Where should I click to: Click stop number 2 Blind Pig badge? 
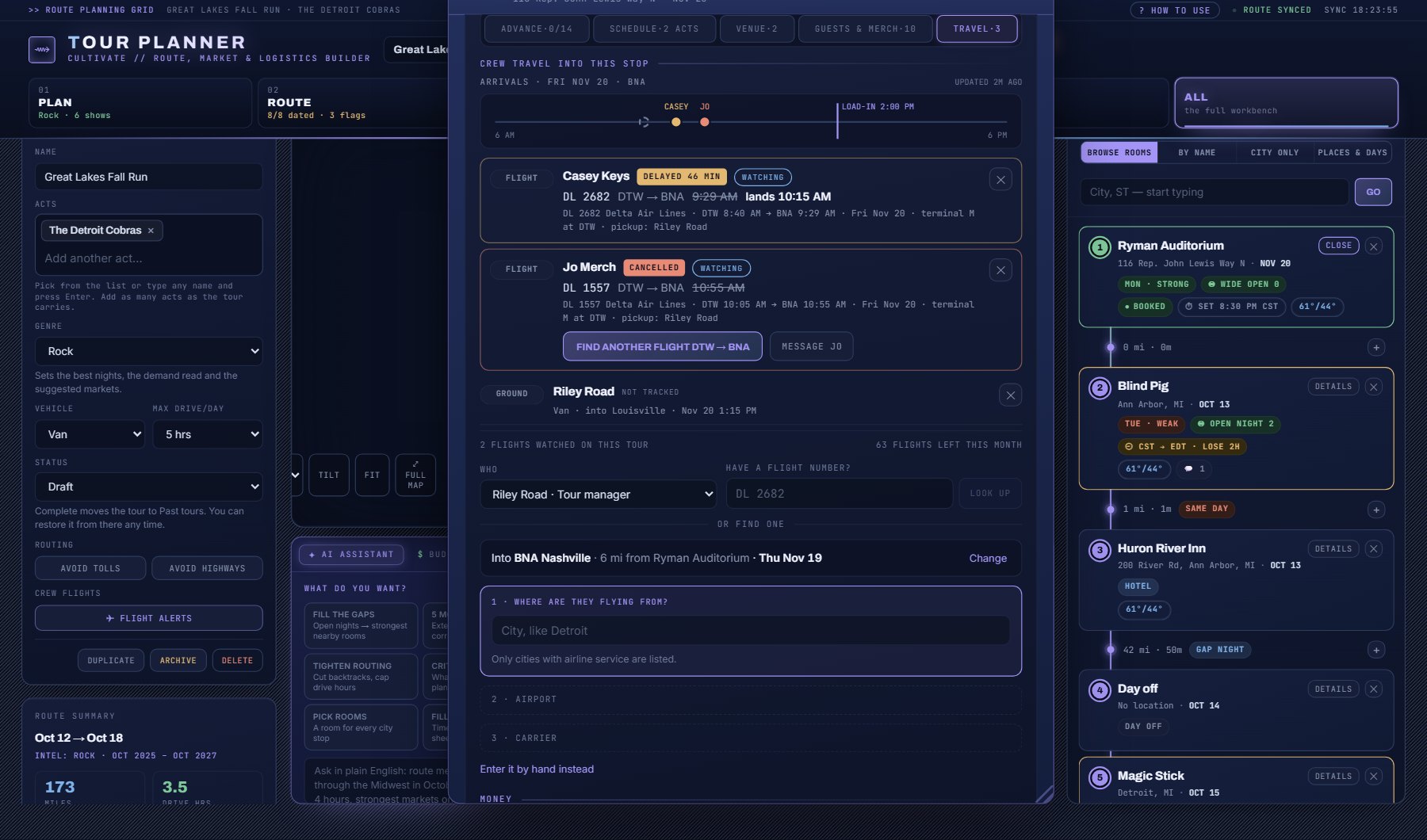coord(1100,388)
